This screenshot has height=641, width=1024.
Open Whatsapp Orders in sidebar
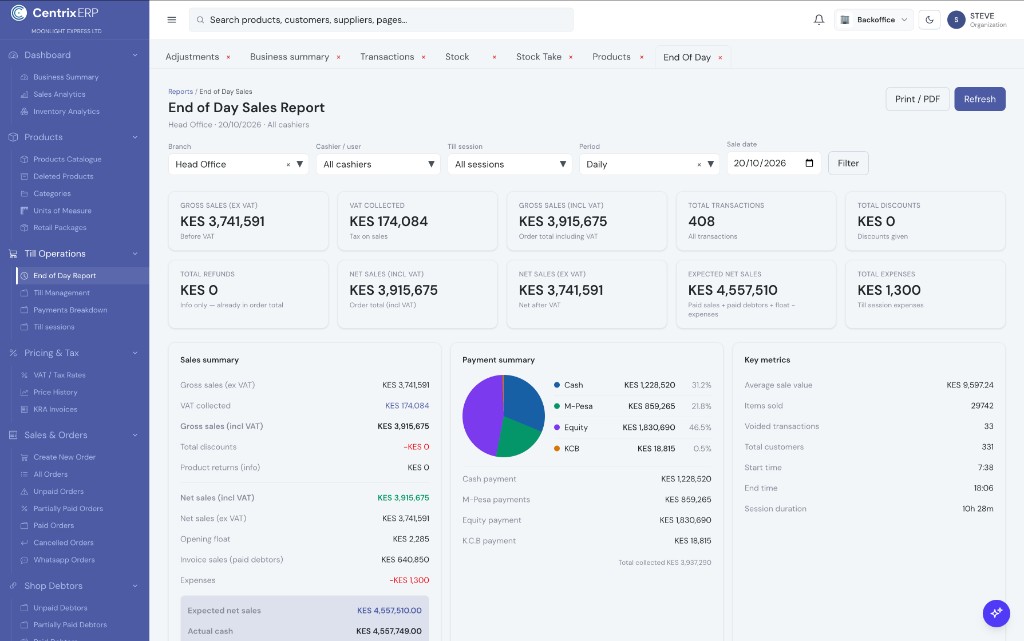pos(64,560)
